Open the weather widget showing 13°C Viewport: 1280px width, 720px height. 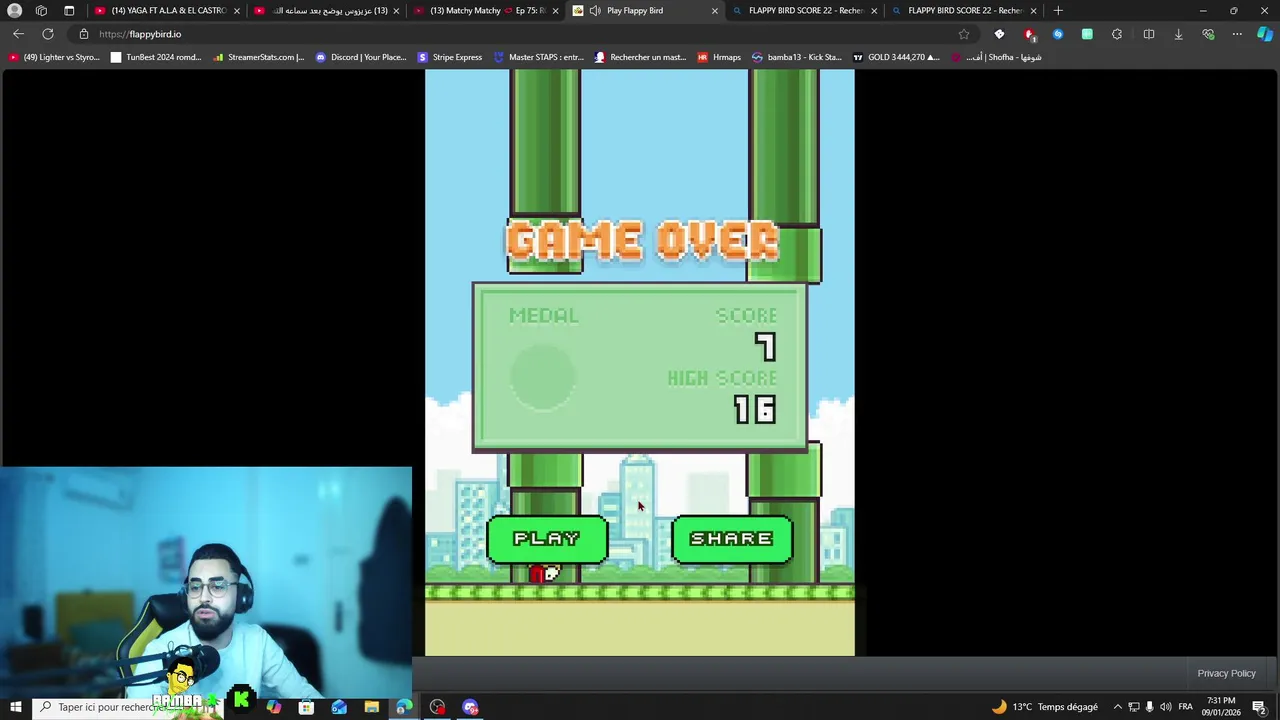(x=1044, y=707)
